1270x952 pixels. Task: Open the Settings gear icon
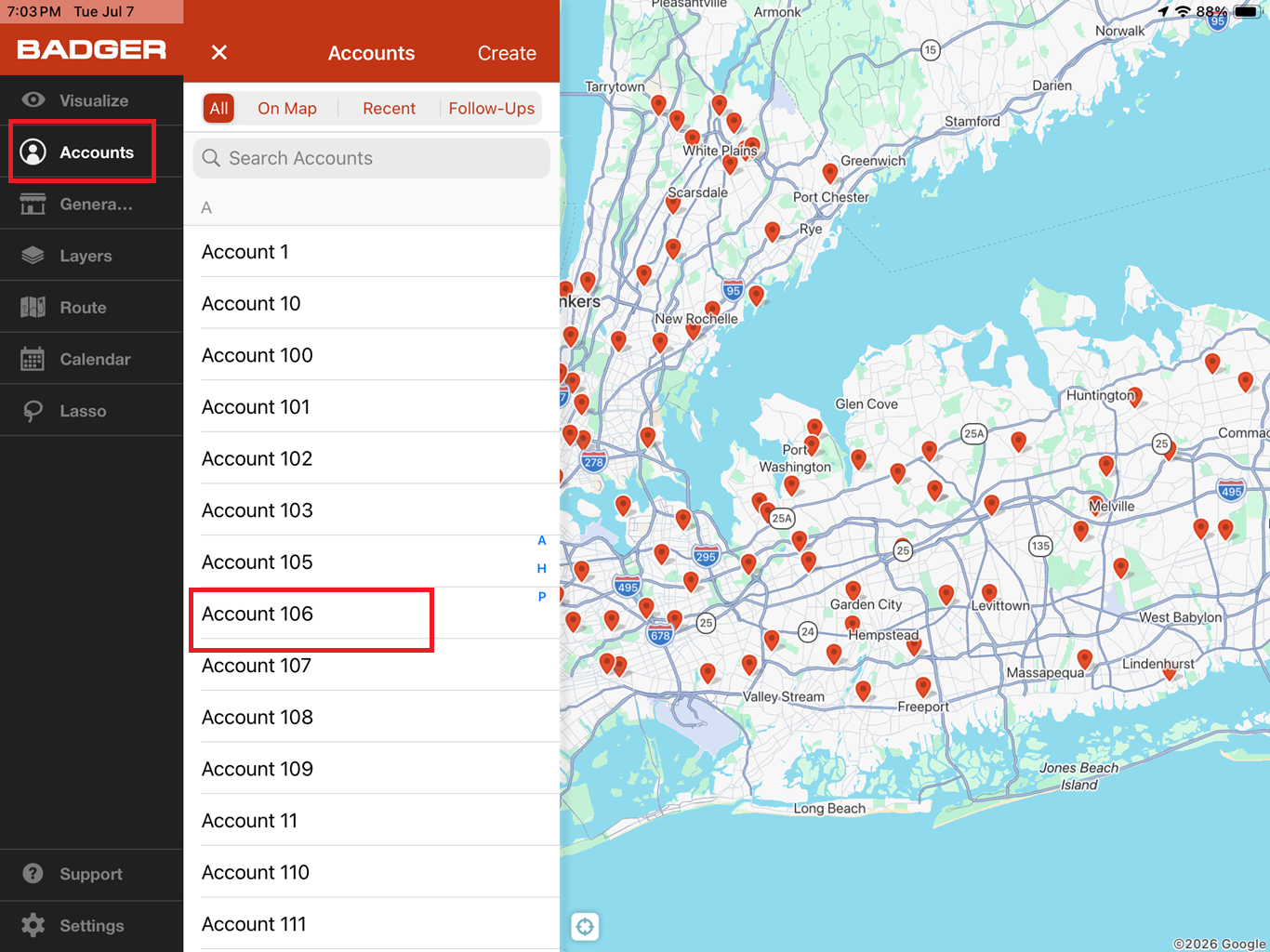coord(33,925)
